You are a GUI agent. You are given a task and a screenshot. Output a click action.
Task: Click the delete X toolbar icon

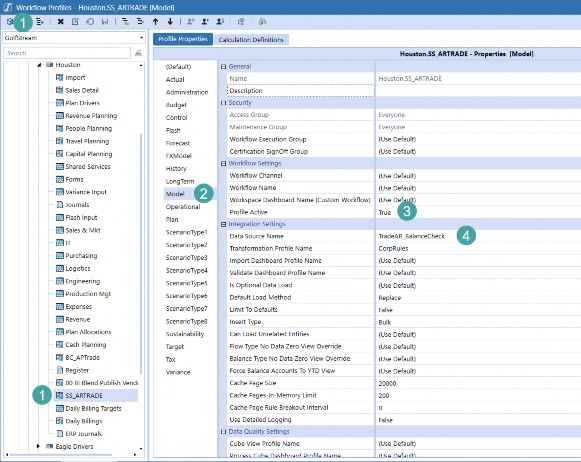[x=60, y=22]
